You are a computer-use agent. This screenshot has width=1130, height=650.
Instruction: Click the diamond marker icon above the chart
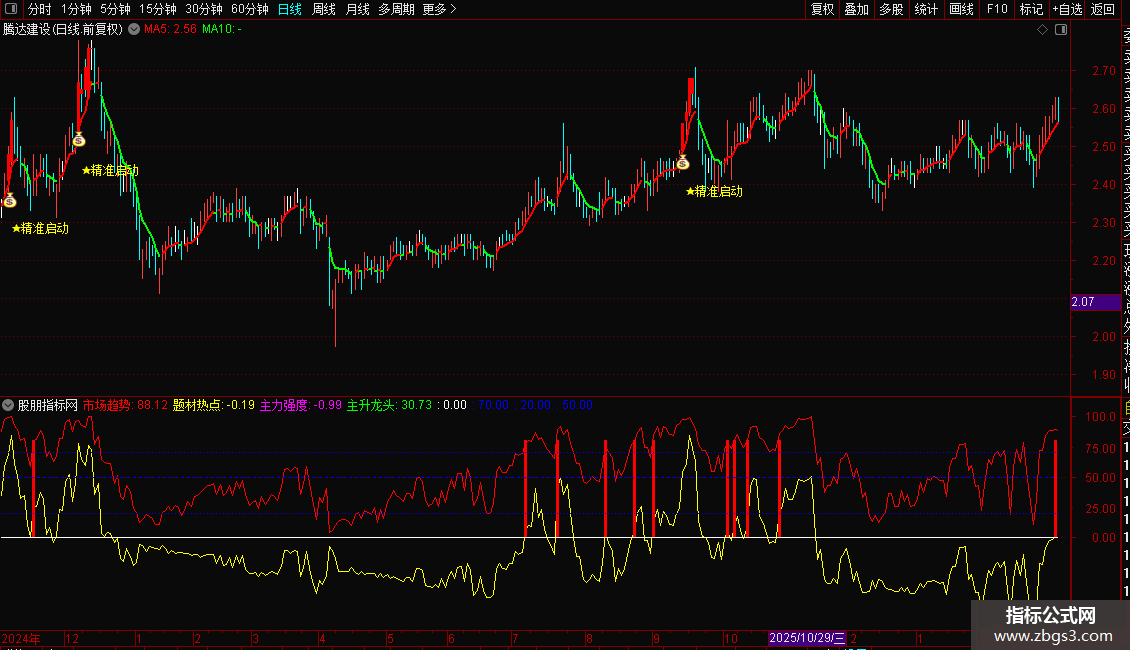pos(1042,30)
